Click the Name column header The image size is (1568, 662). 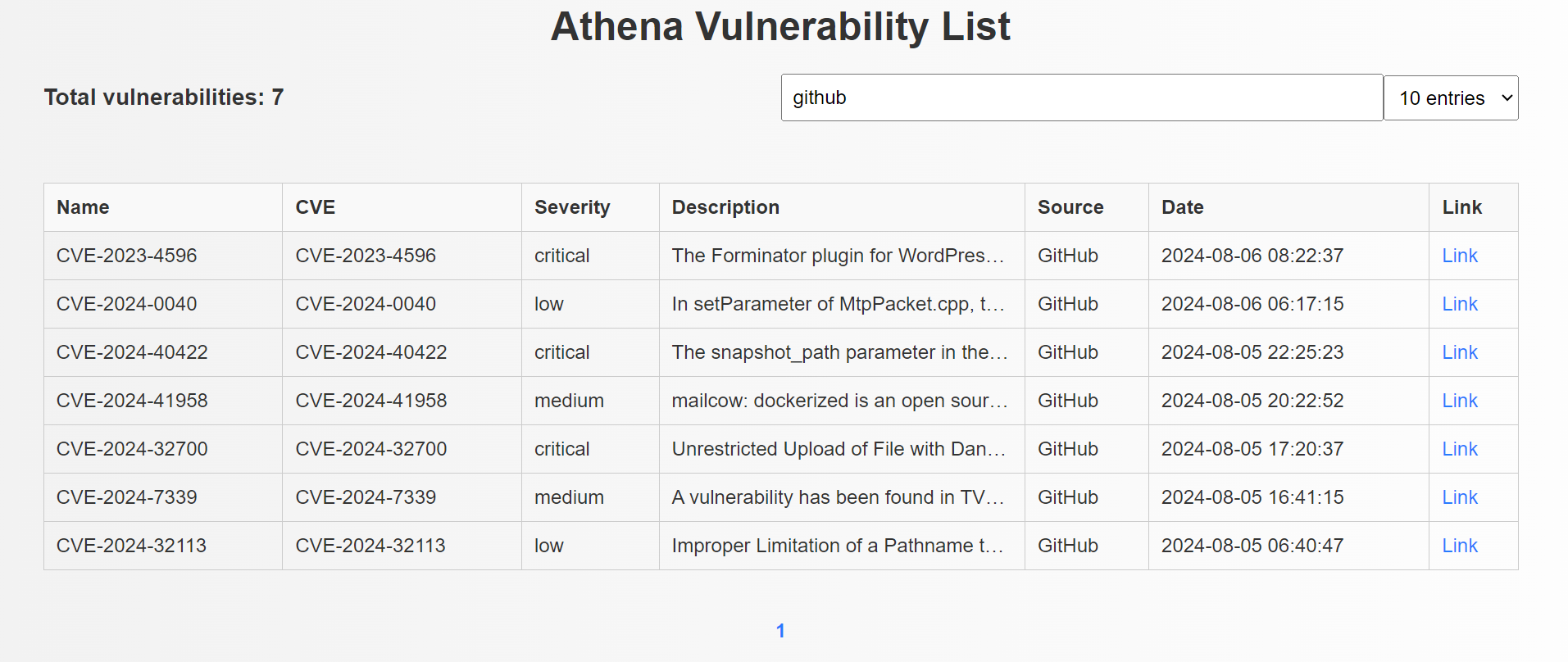[x=83, y=207]
